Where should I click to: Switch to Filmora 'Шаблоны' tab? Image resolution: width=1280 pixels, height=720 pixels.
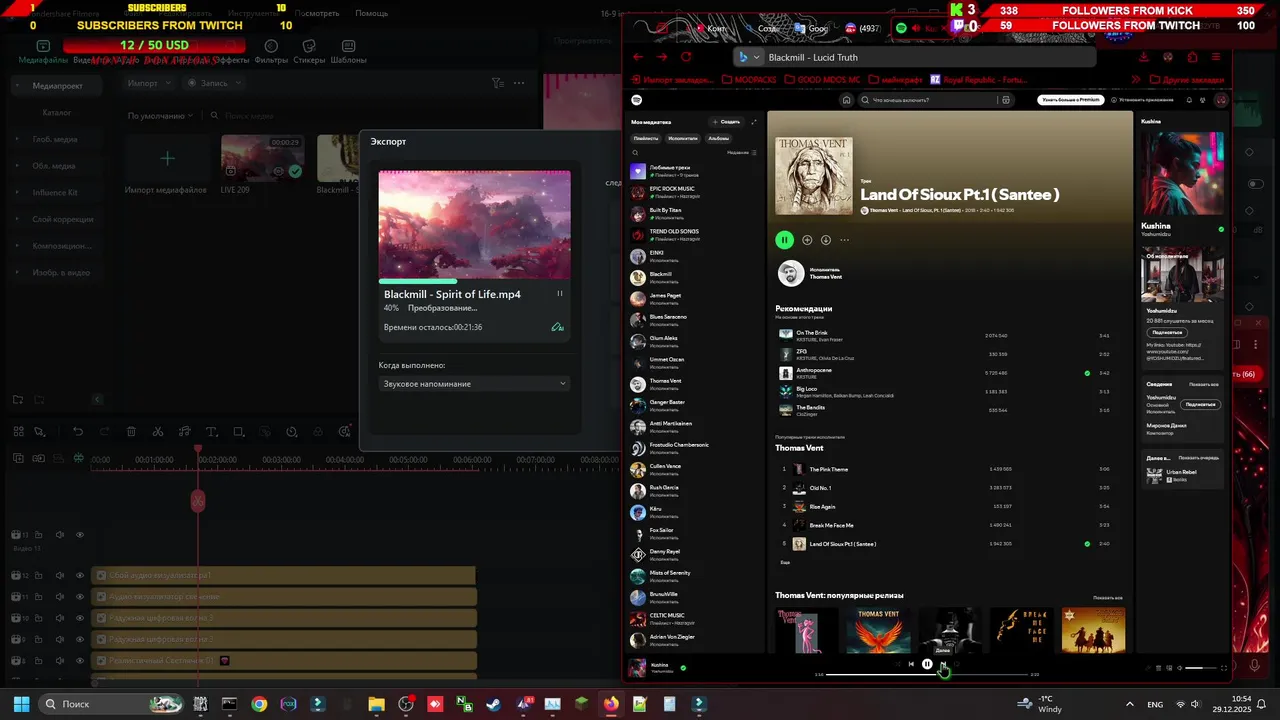point(348,52)
